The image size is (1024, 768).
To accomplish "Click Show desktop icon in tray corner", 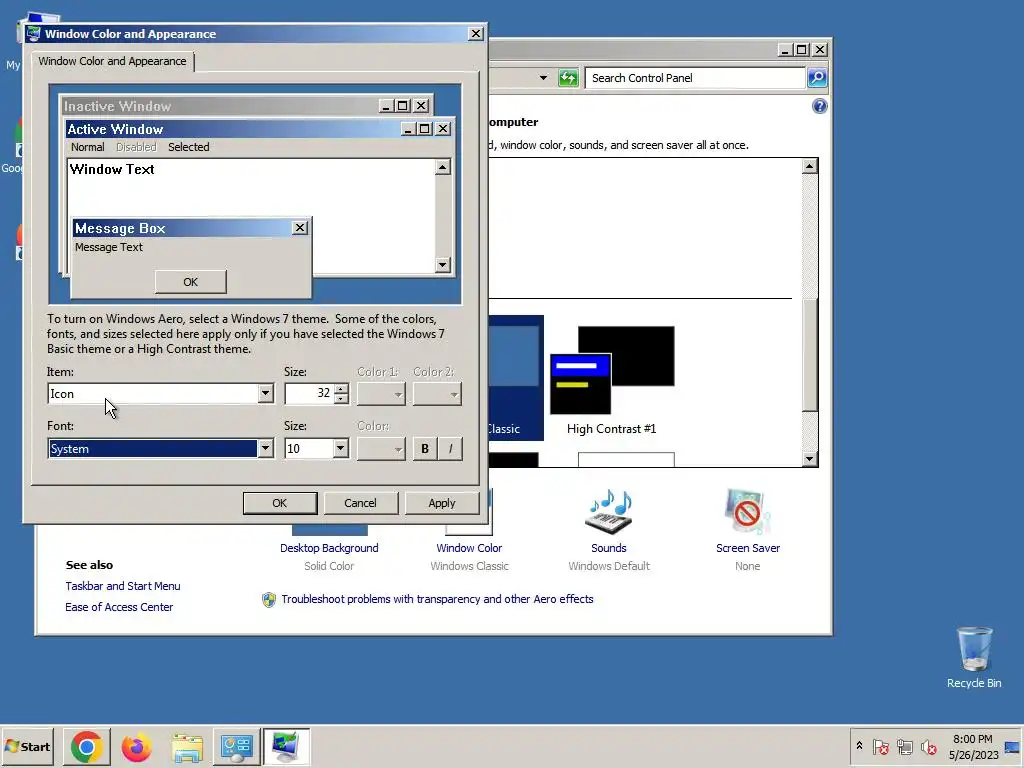I will coord(1013,746).
